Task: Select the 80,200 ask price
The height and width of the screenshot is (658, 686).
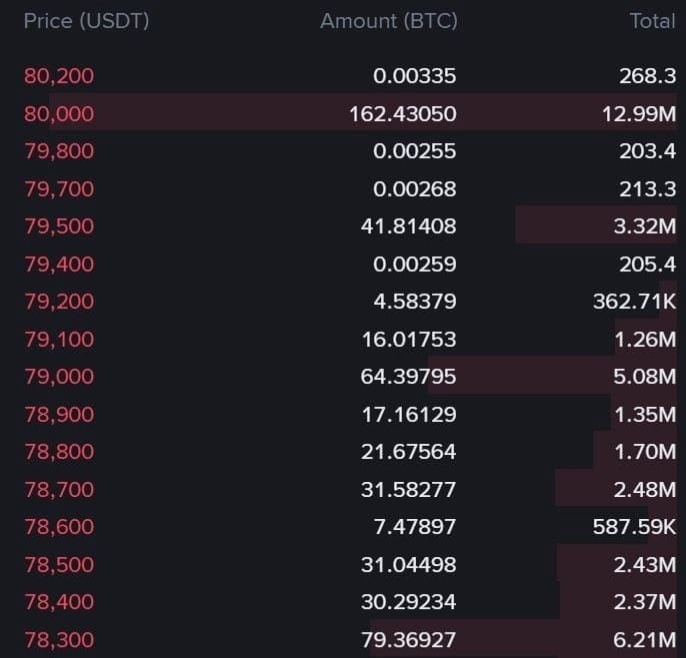Action: click(x=59, y=76)
